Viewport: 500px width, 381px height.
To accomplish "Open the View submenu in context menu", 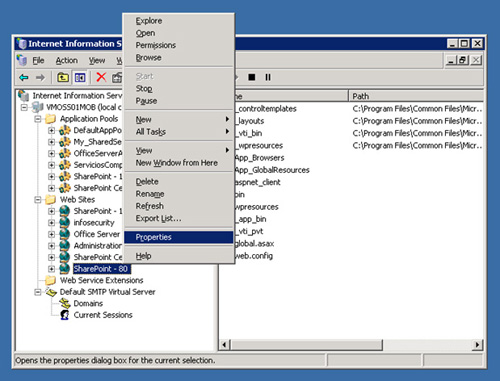I will 179,151.
